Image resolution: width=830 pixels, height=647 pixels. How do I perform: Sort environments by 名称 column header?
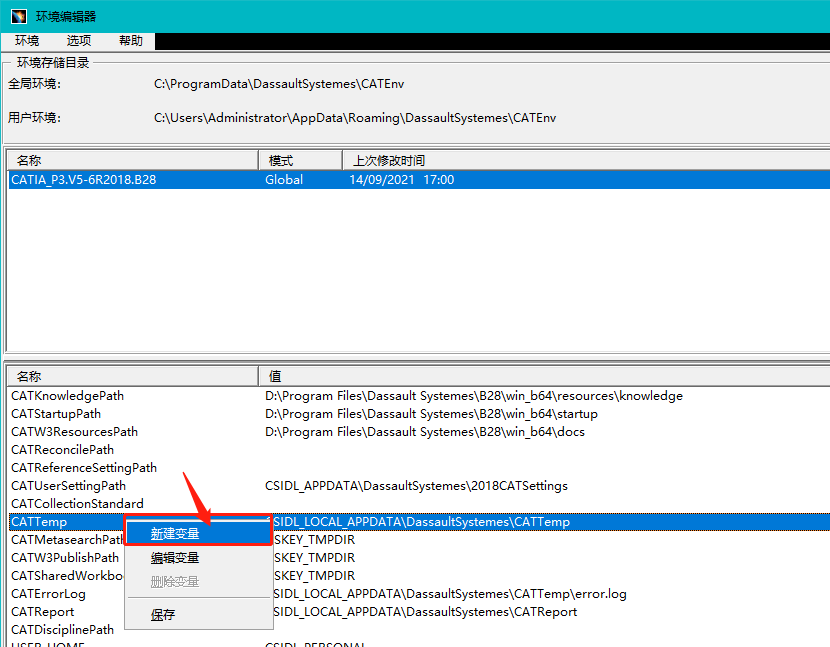click(132, 160)
